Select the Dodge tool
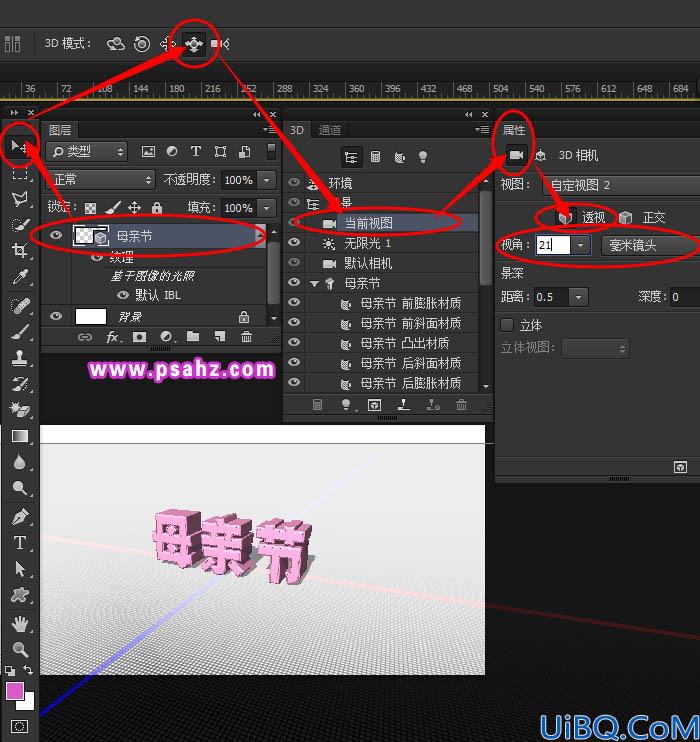Screen dimensions: 700x742 tap(19, 487)
